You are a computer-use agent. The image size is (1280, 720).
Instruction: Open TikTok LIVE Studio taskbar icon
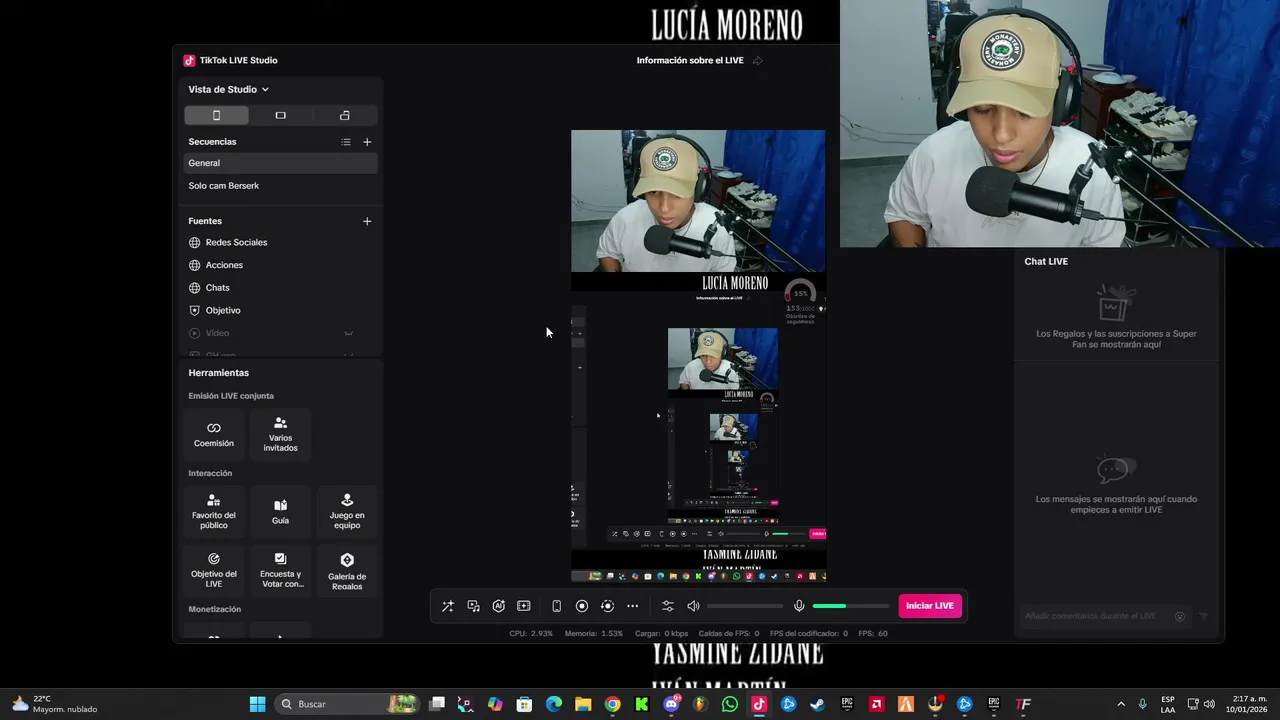pyautogui.click(x=759, y=704)
